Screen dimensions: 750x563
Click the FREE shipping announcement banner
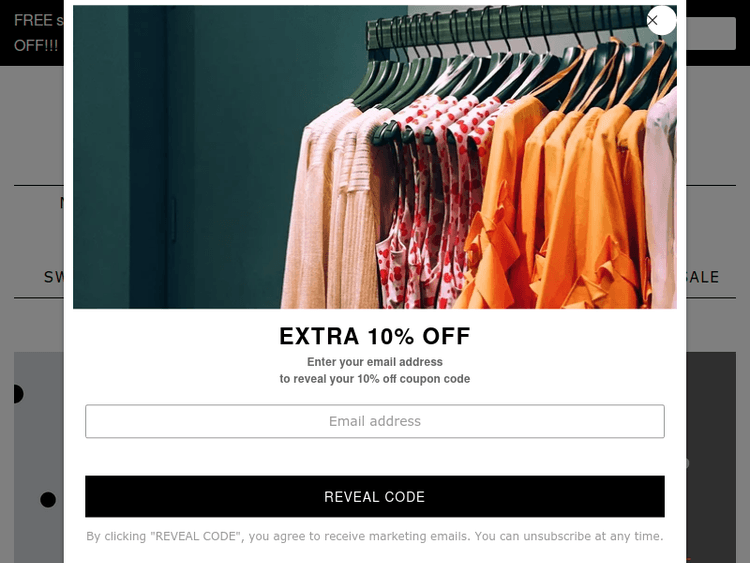click(x=38, y=33)
